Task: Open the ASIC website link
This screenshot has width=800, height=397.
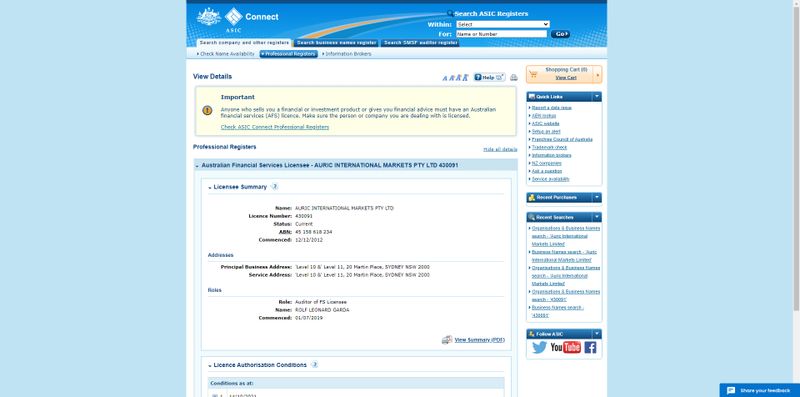Action: click(x=545, y=123)
